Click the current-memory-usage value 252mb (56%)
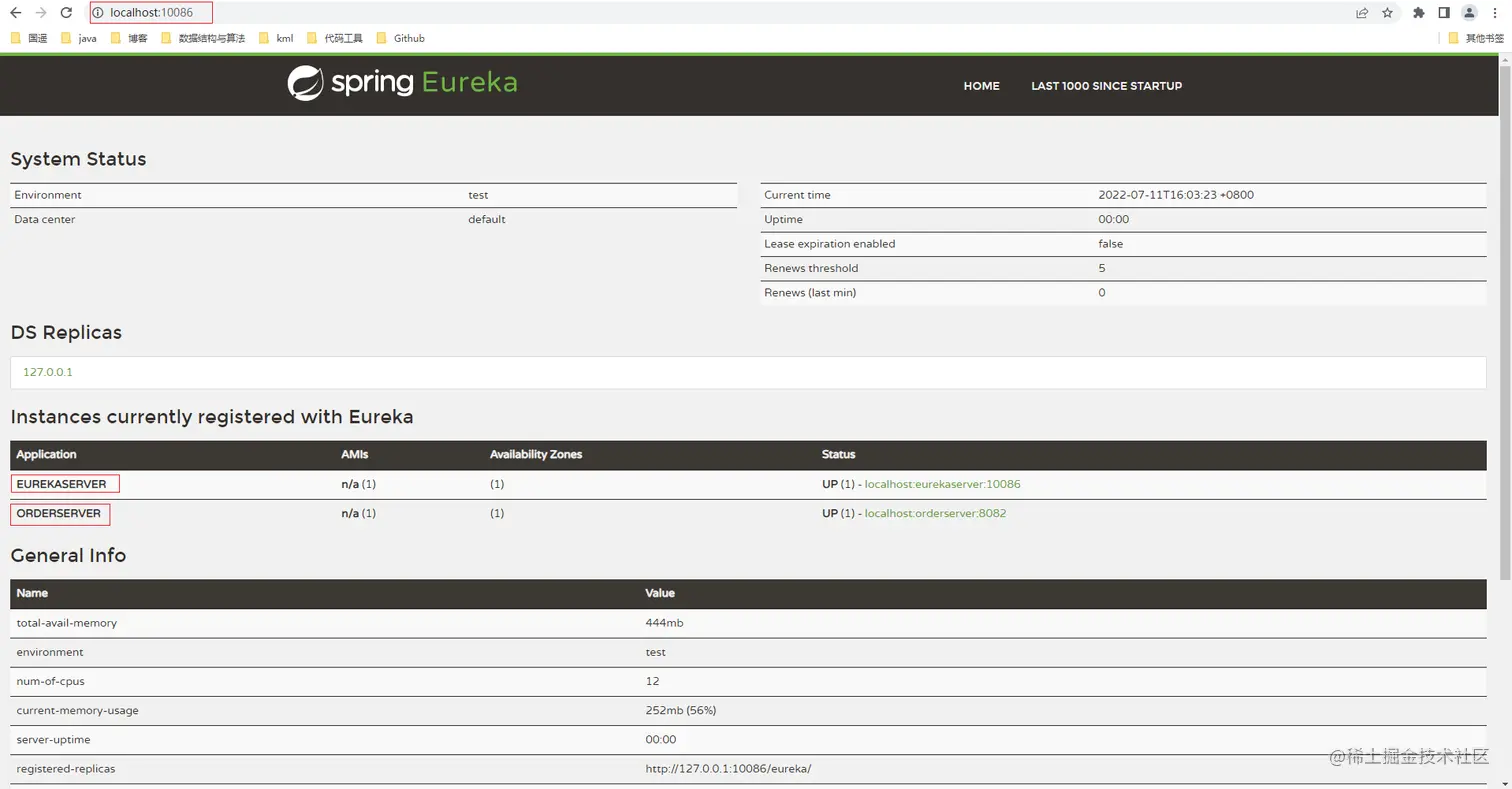 [x=680, y=710]
